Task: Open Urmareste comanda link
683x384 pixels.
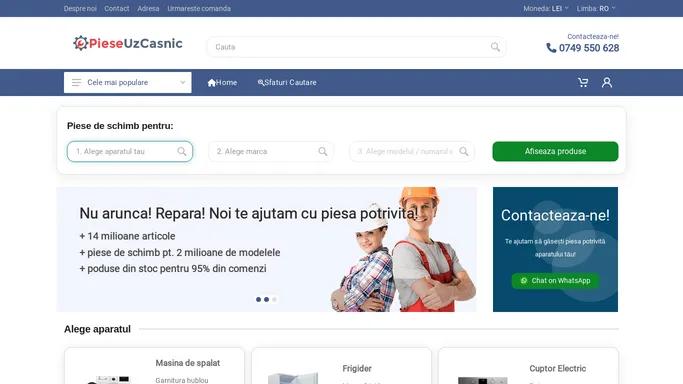Action: click(199, 8)
